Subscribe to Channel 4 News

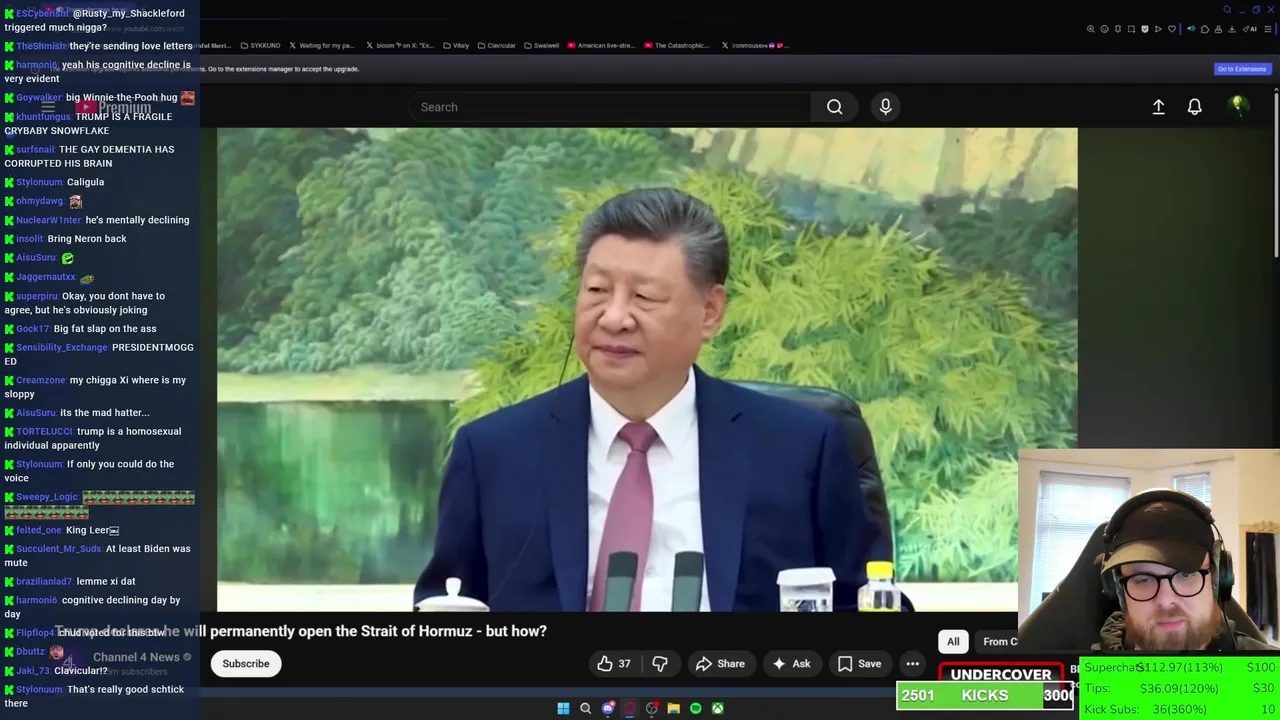click(x=246, y=664)
